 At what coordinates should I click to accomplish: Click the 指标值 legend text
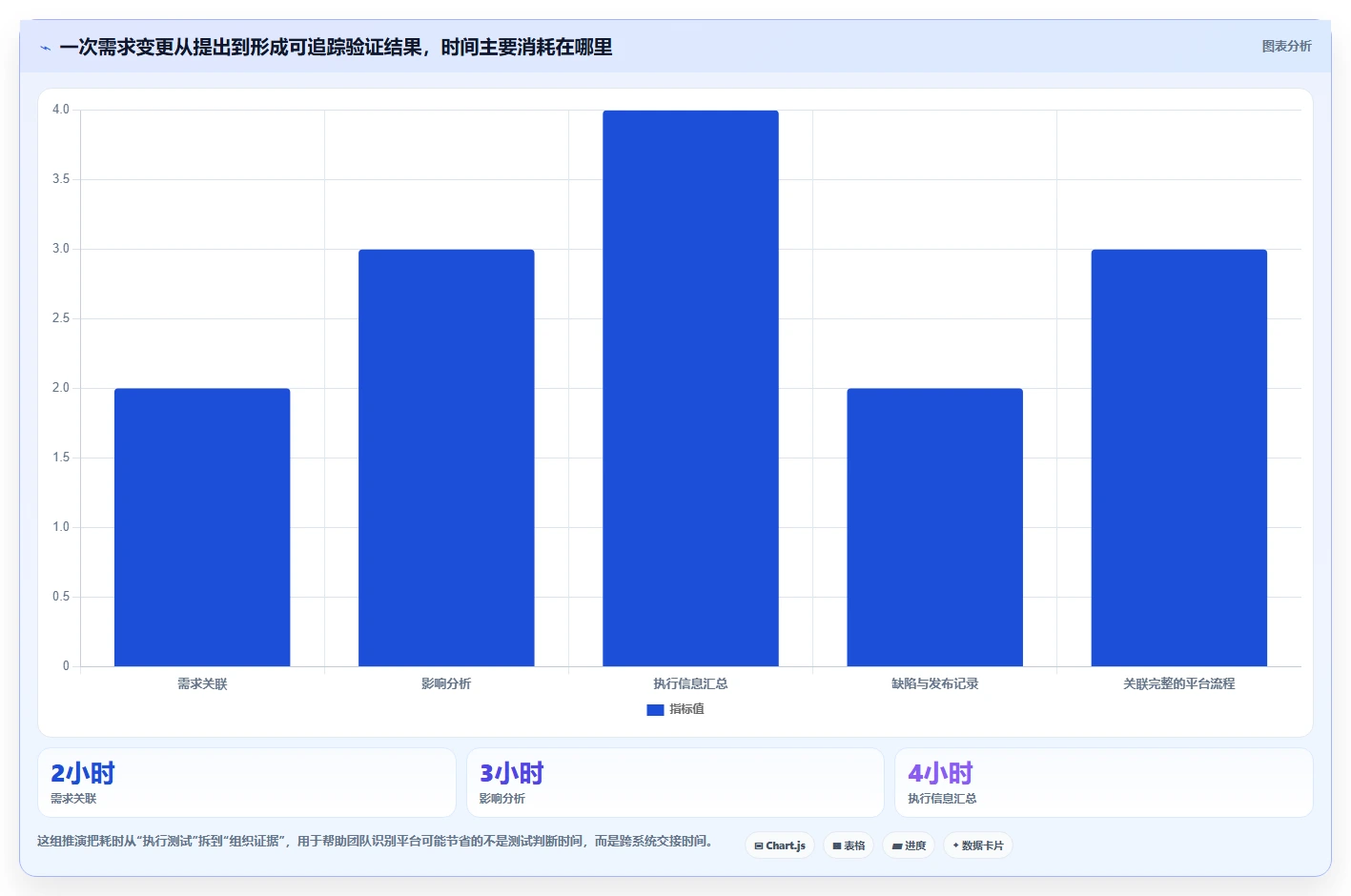[x=686, y=709]
